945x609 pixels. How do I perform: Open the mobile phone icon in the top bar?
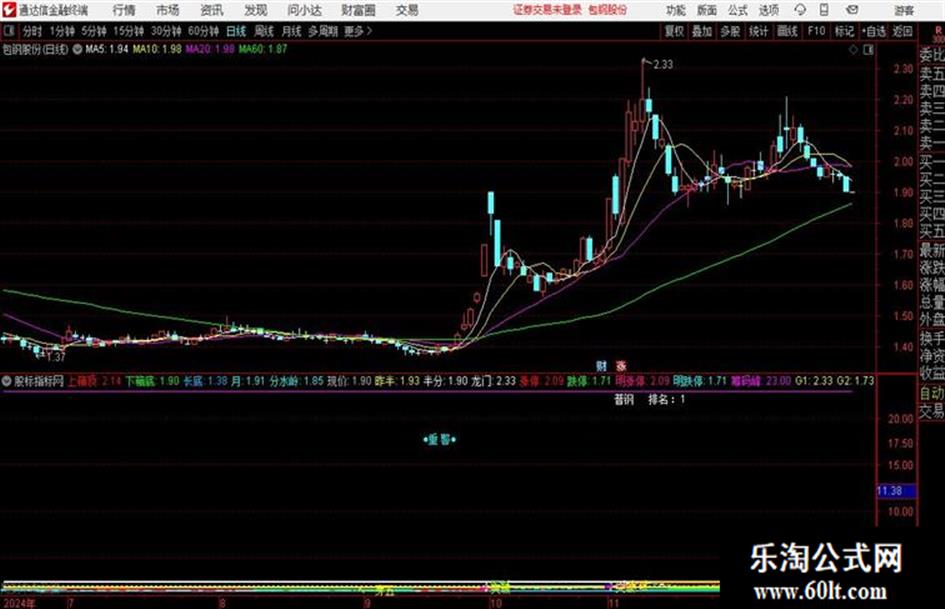coord(824,10)
